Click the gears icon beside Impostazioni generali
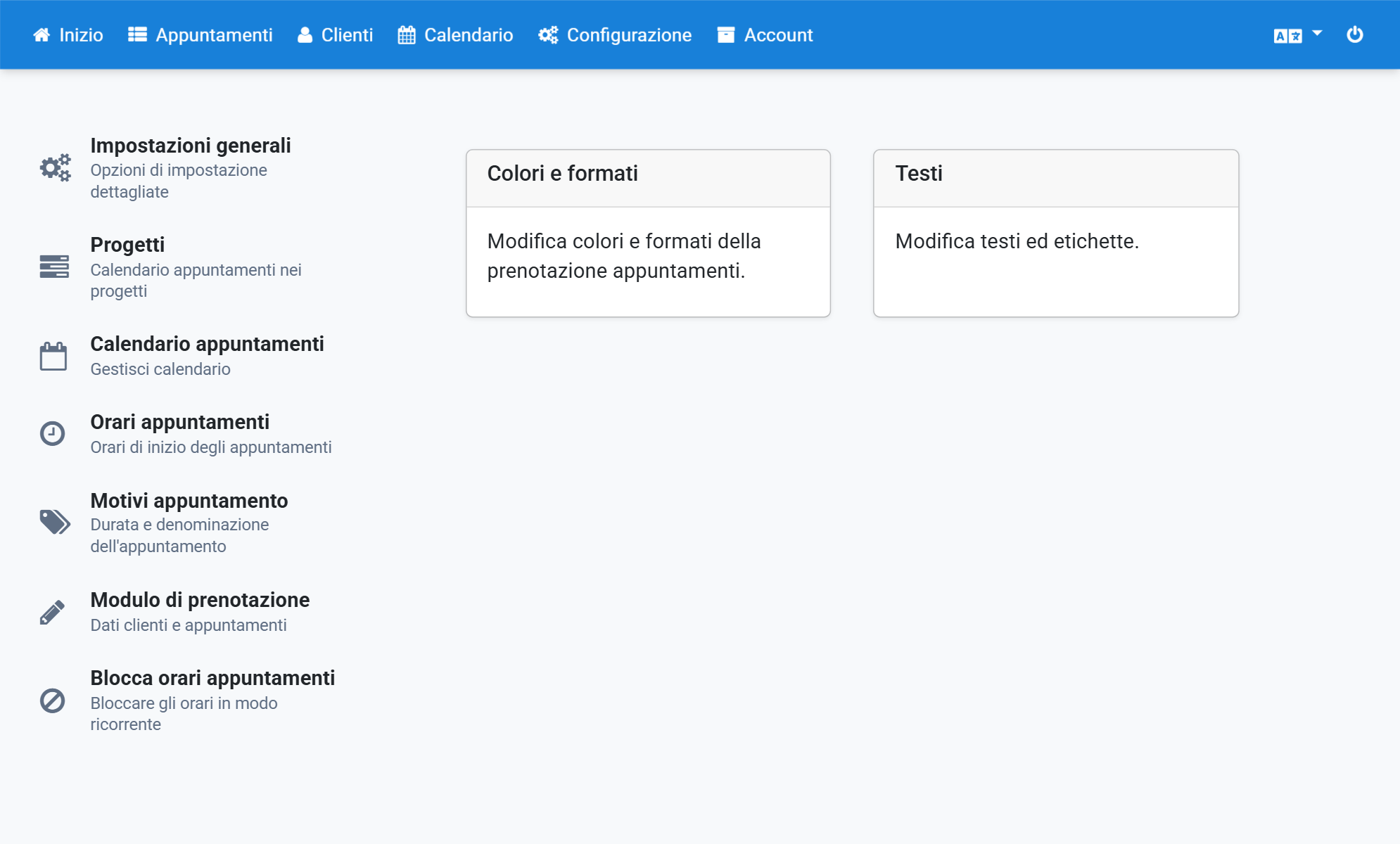 pos(55,168)
